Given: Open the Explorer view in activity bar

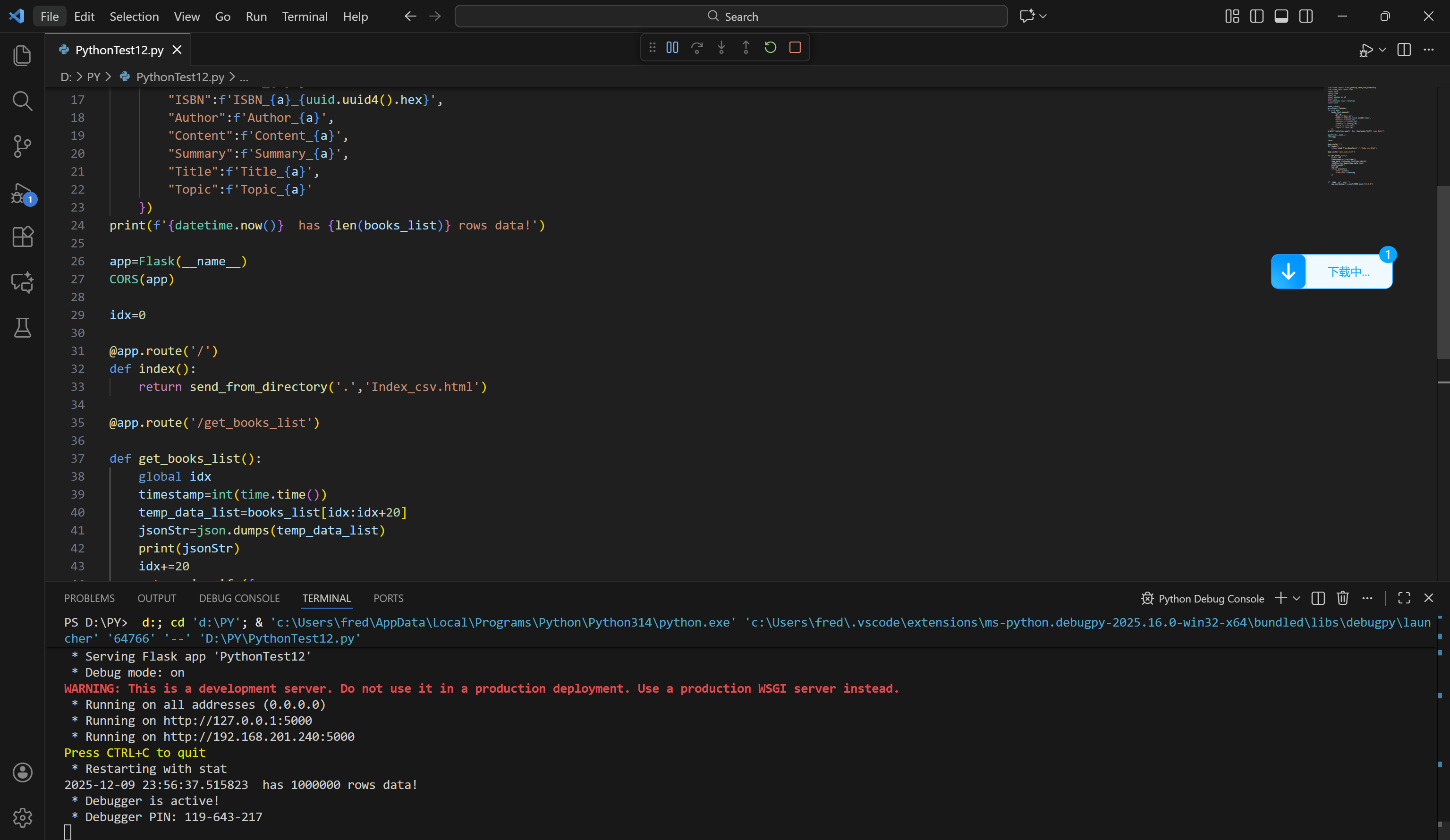Looking at the screenshot, I should tap(22, 55).
